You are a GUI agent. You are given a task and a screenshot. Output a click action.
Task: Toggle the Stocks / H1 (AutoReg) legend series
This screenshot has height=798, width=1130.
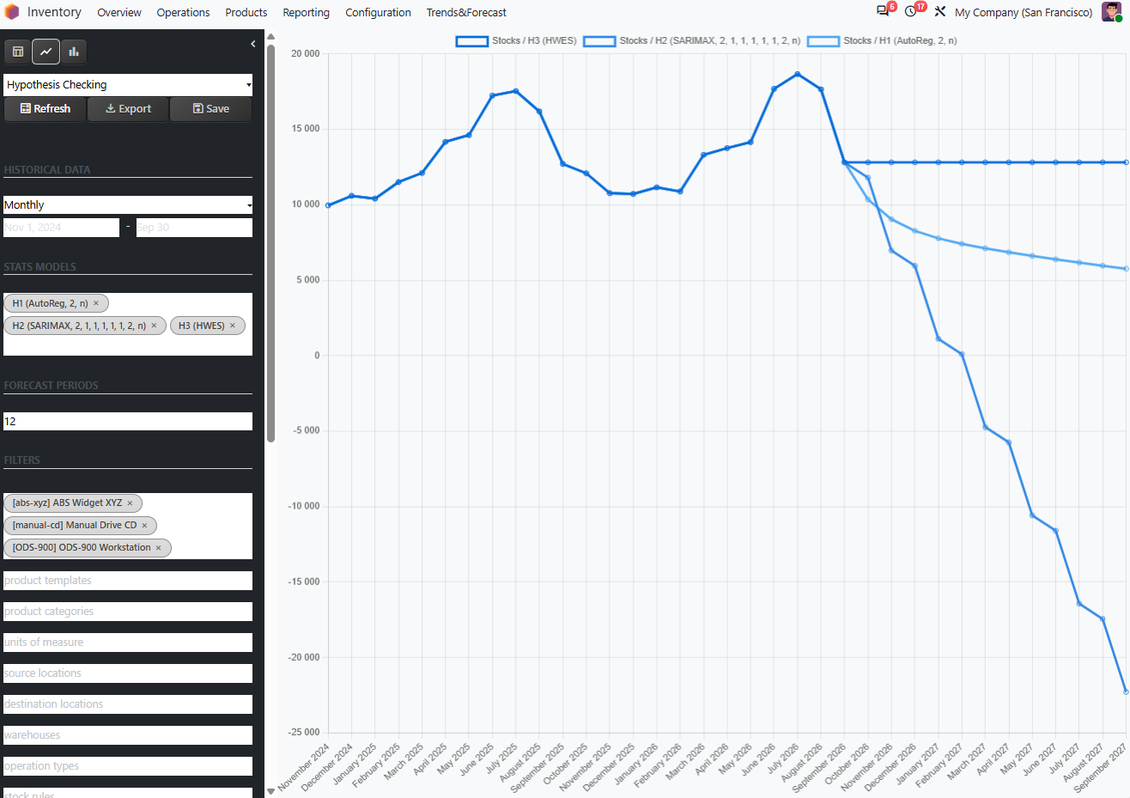[882, 41]
